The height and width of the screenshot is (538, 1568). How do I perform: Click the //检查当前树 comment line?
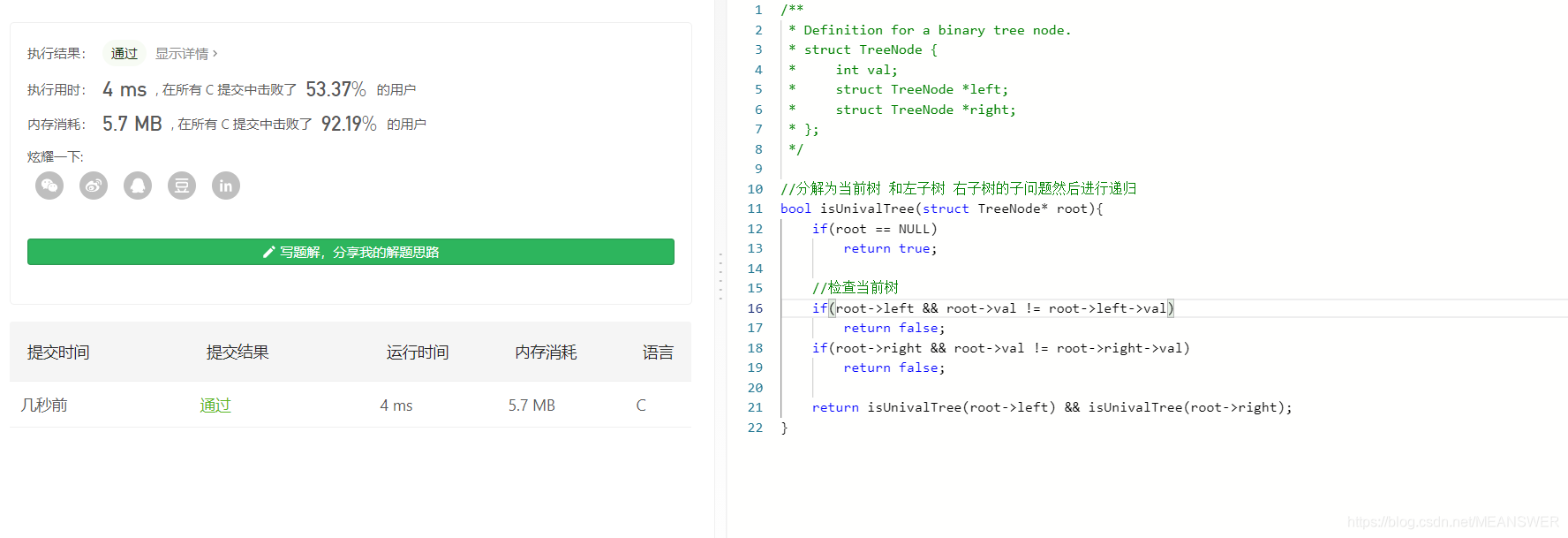[856, 288]
